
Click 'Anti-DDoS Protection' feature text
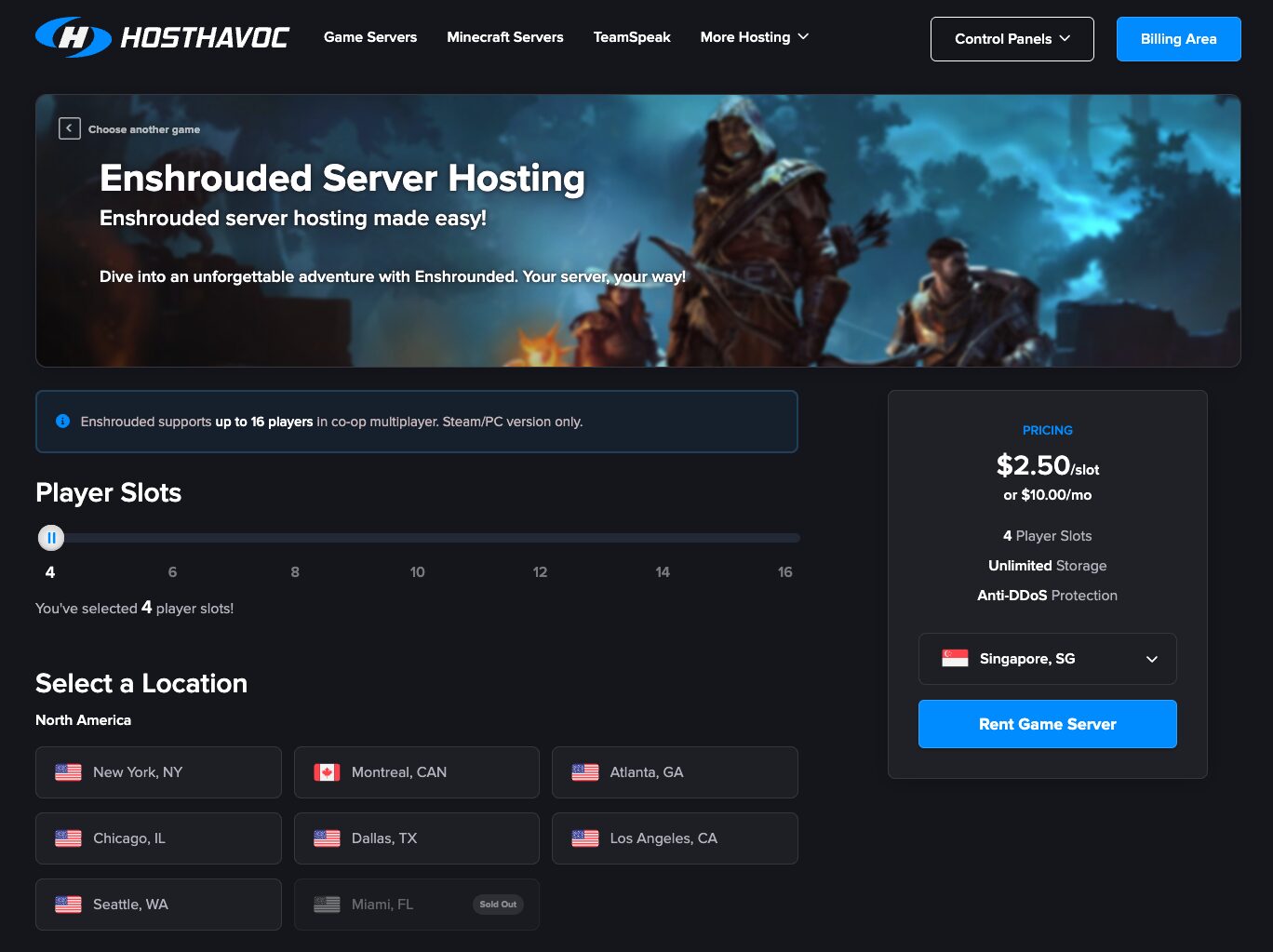1048,596
